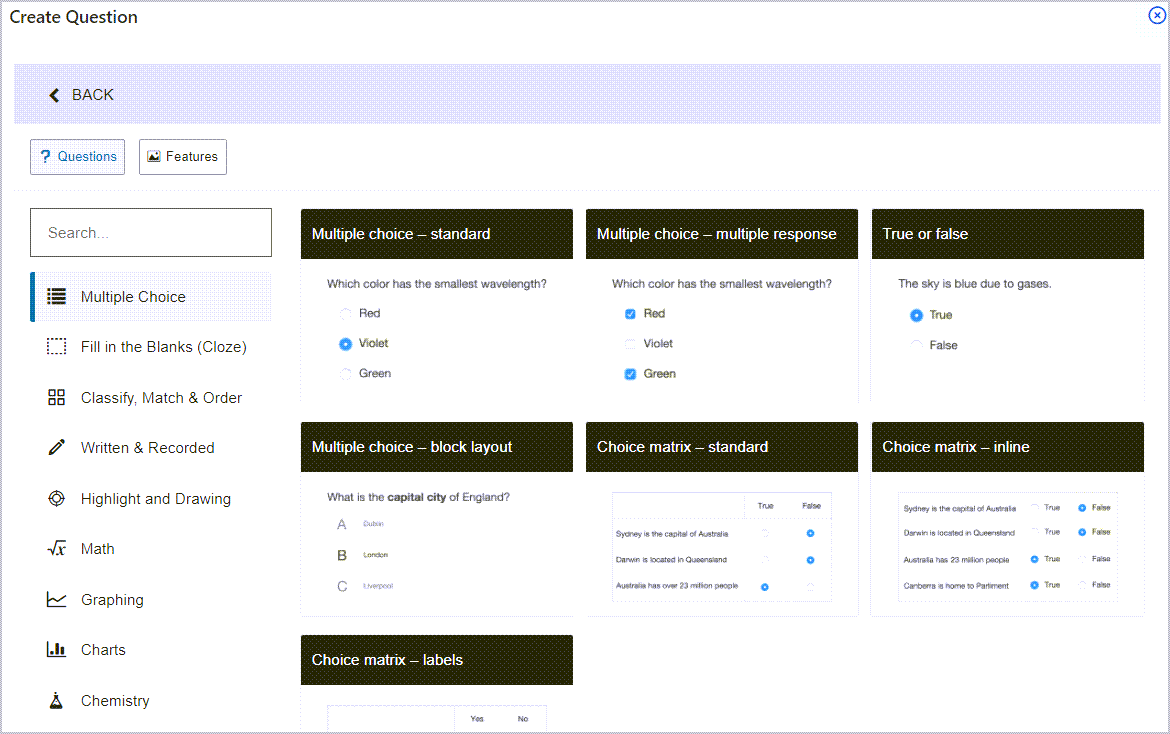1170x734 pixels.
Task: Open the Charts category
Action: (151, 650)
